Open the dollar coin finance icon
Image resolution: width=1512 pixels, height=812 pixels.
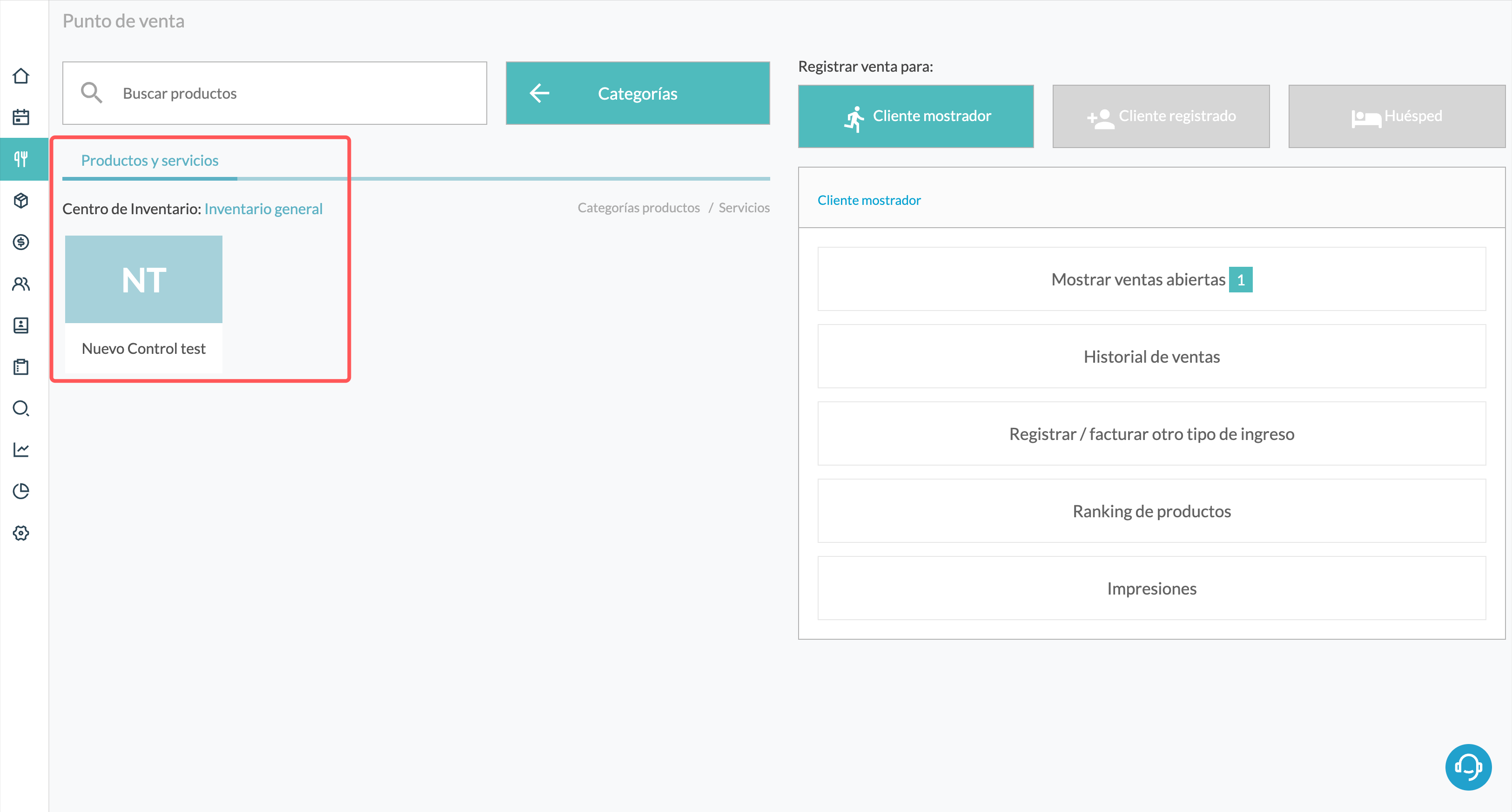point(21,242)
